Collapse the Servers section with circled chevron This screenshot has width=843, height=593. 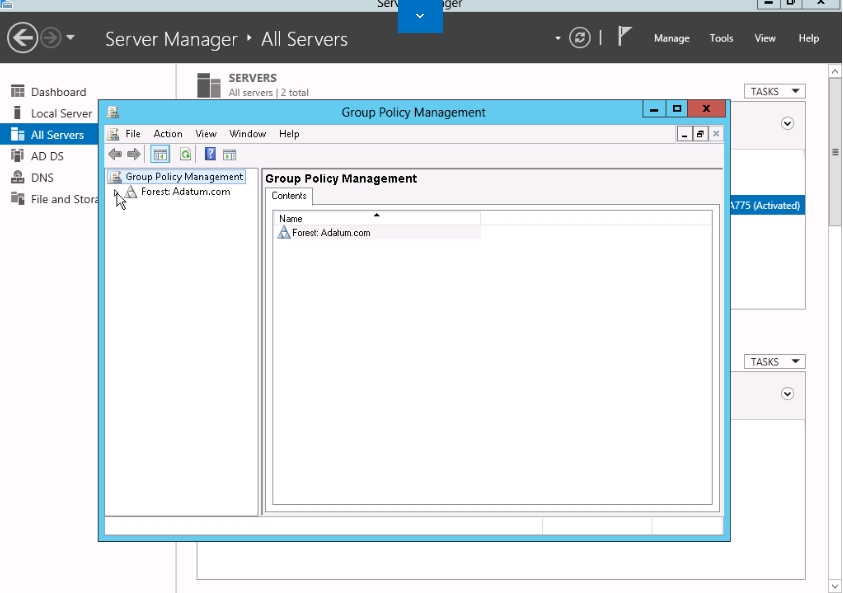(787, 124)
